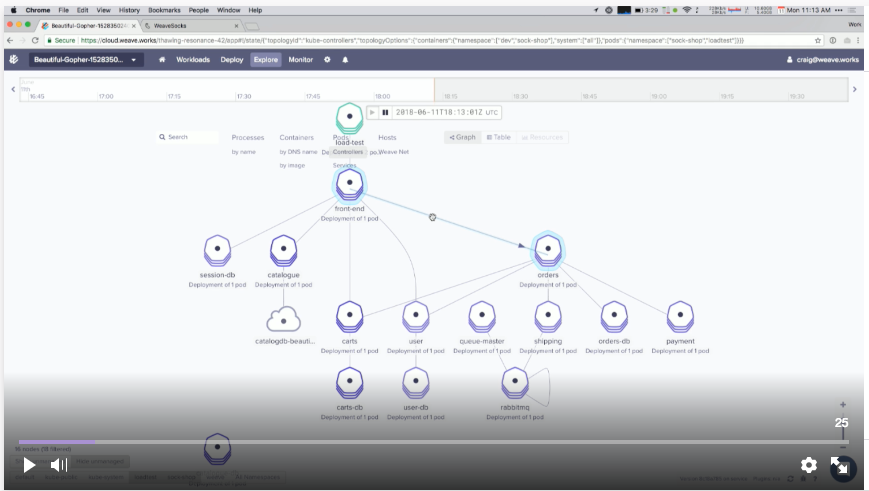Open video player settings gear
The width and height of the screenshot is (869, 491).
tap(809, 465)
